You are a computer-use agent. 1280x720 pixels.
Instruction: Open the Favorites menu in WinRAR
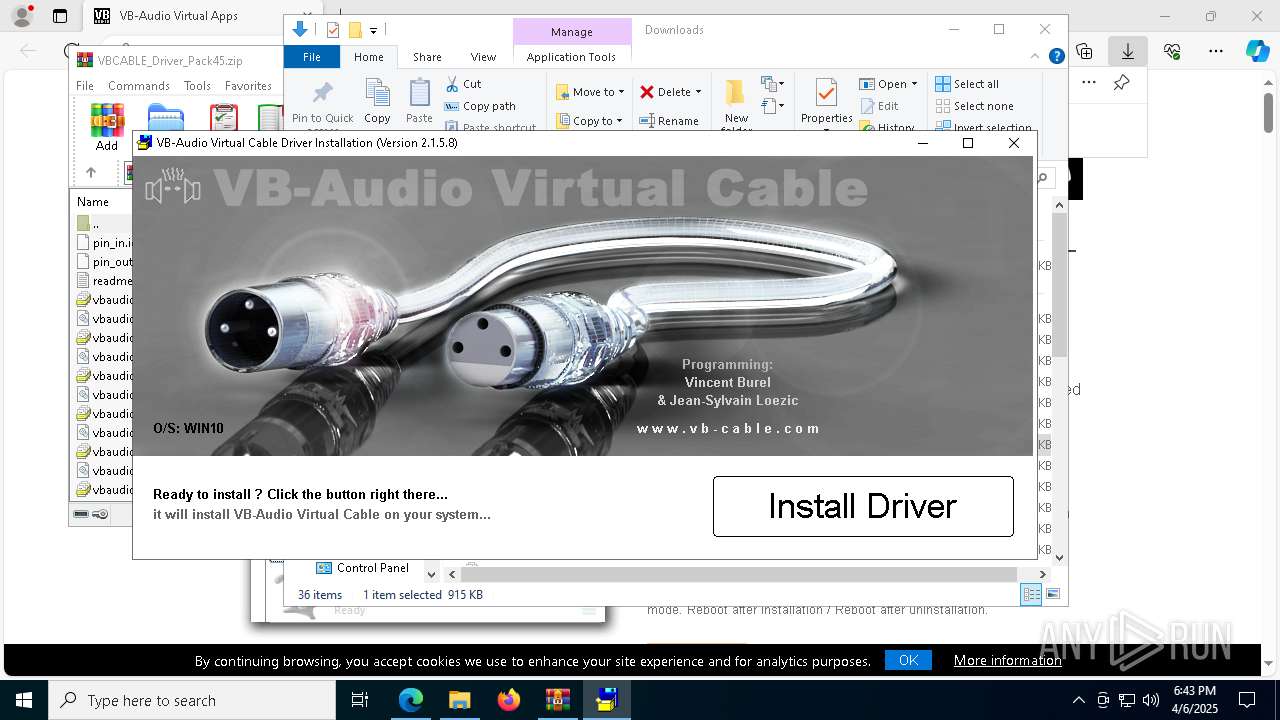(x=248, y=86)
